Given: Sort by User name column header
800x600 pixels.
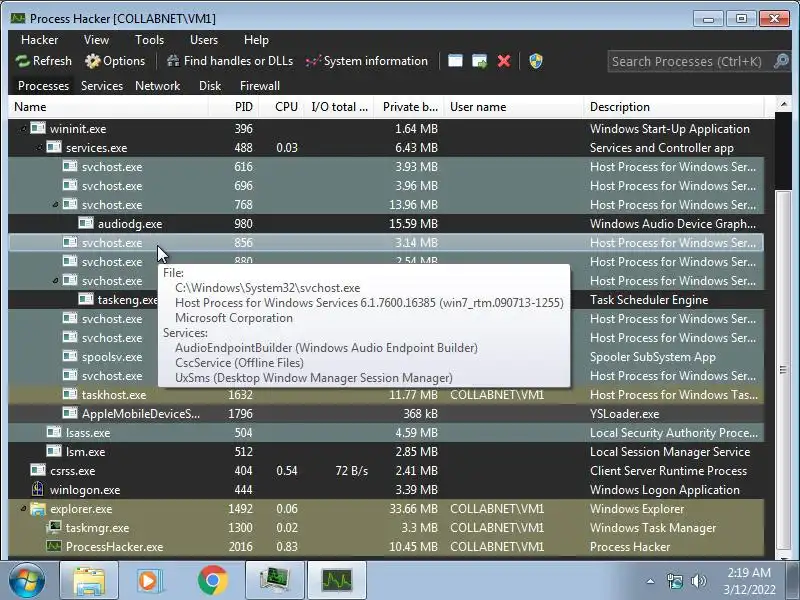Looking at the screenshot, I should (x=514, y=107).
